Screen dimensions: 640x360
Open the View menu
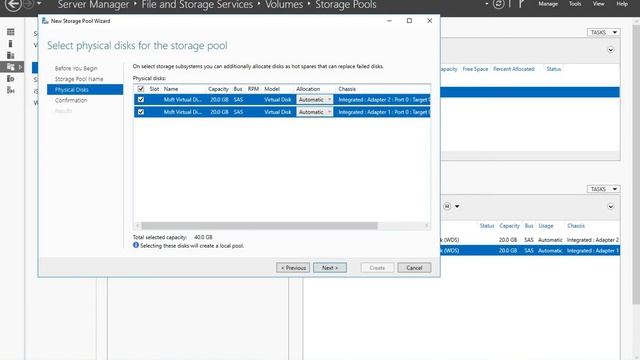pyautogui.click(x=598, y=4)
